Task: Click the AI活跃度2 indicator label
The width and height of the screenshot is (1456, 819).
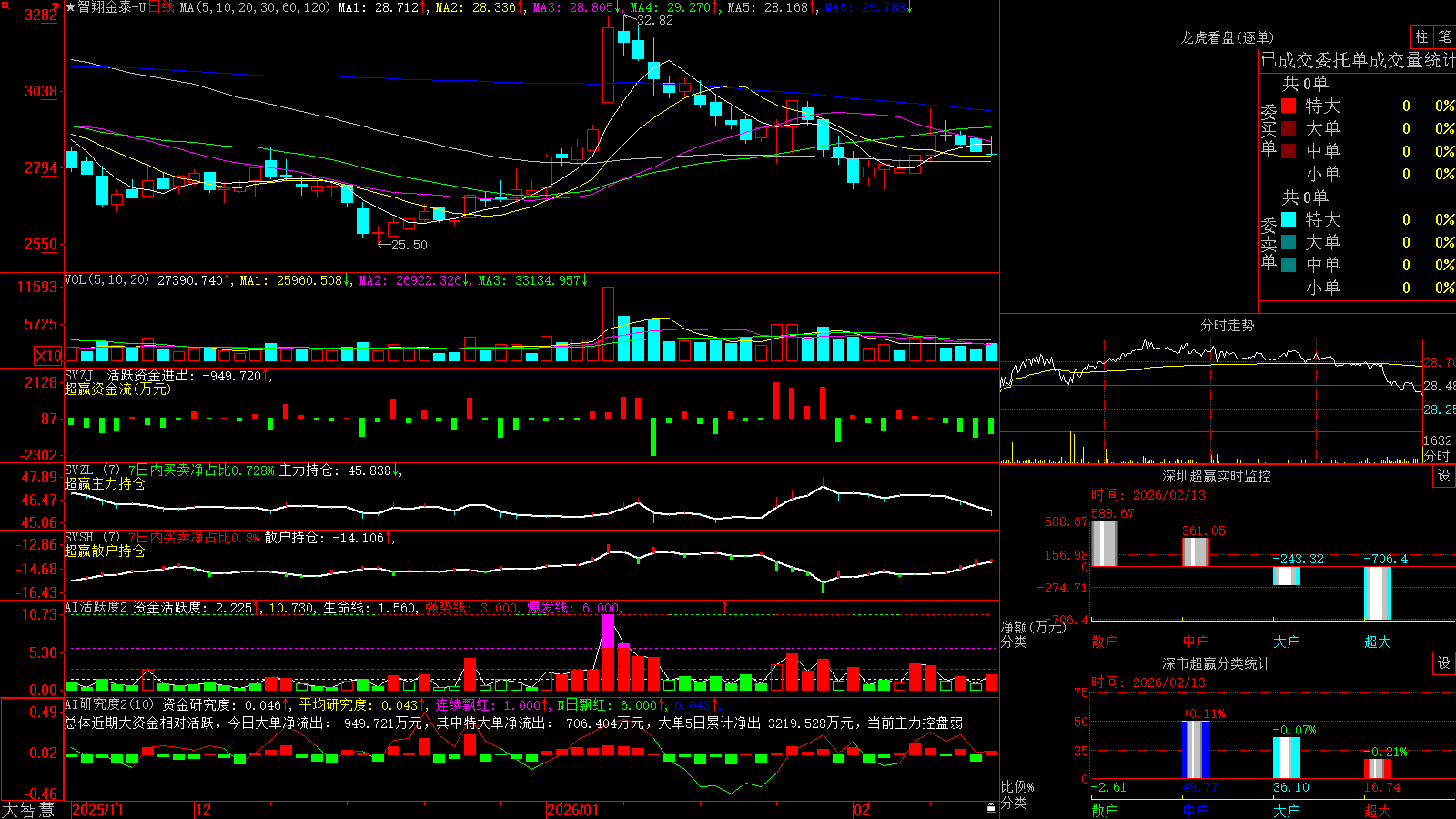Action: coord(96,607)
